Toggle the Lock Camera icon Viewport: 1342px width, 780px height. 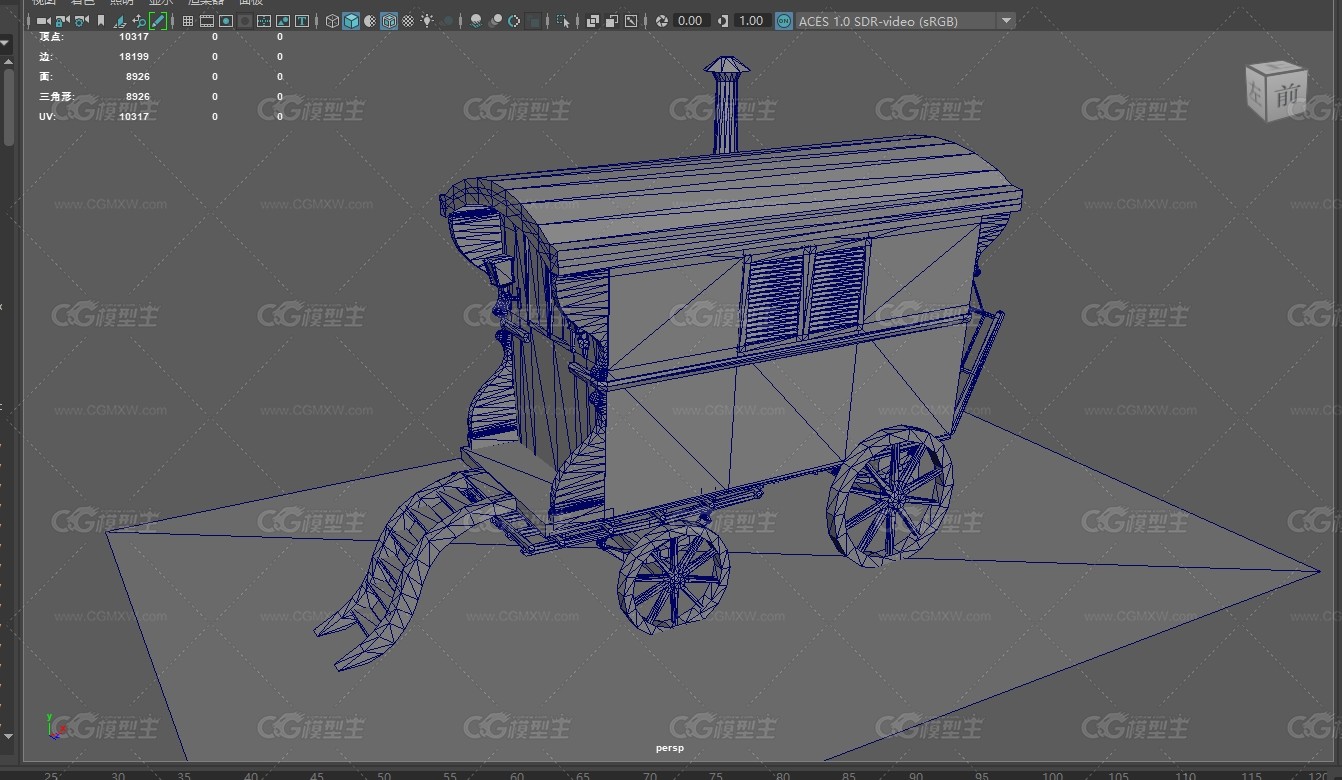(x=62, y=21)
